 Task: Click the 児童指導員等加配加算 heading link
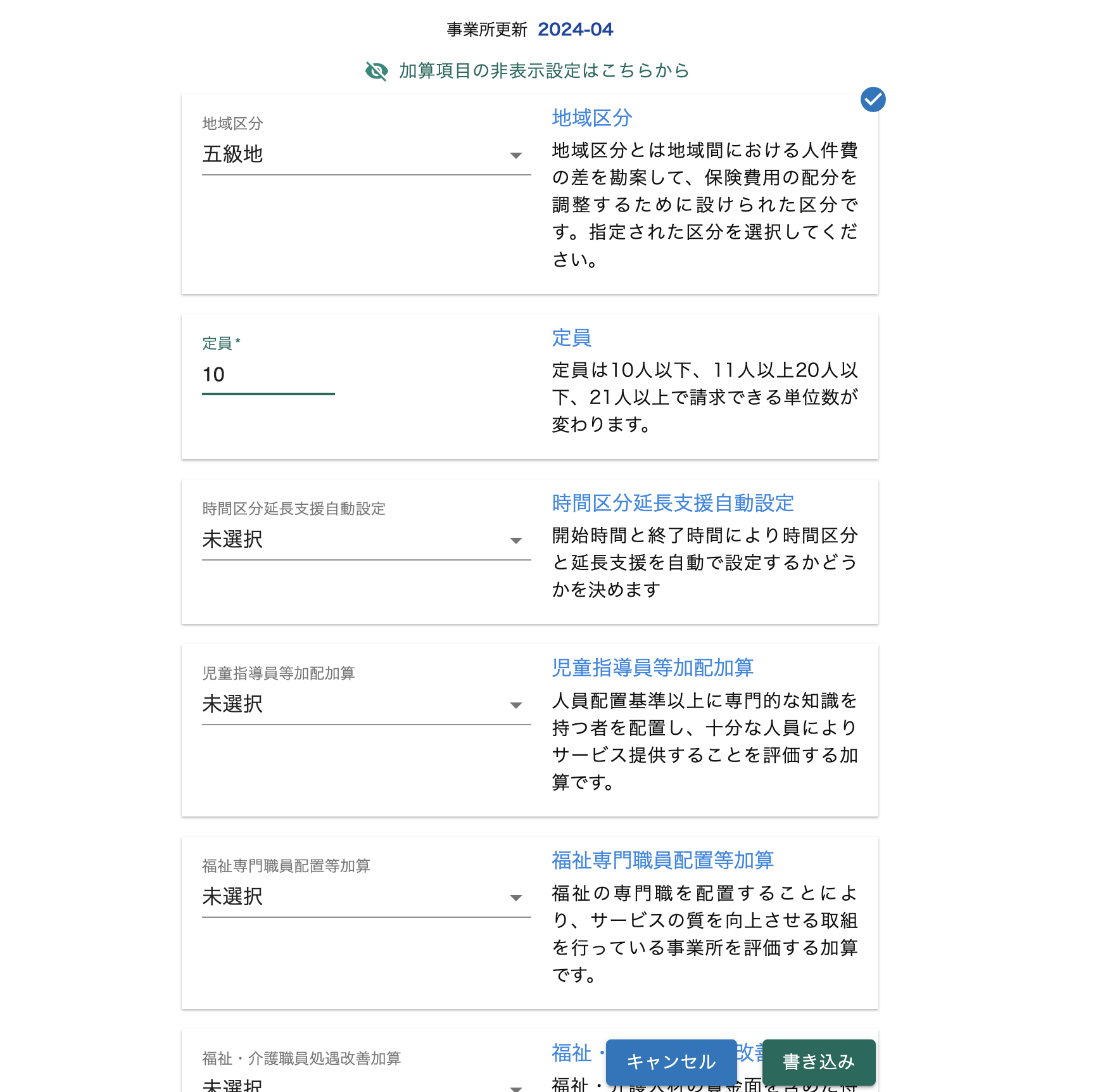coord(652,668)
